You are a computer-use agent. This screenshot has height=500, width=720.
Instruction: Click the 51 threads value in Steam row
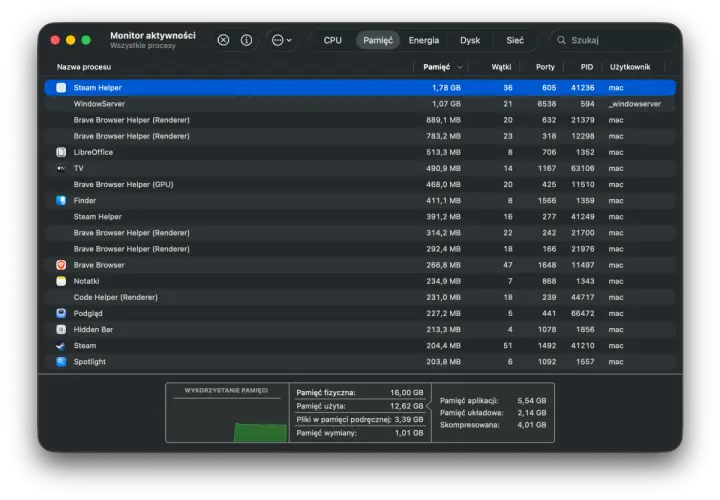tap(508, 346)
